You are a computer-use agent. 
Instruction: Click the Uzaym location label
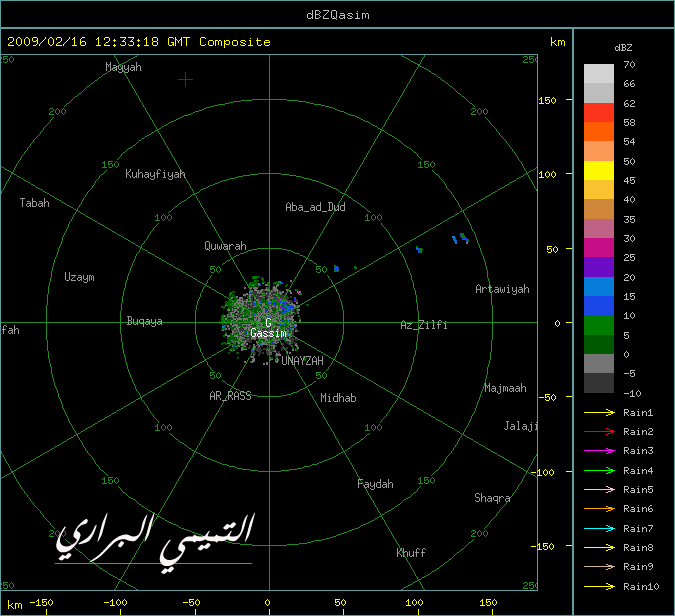coord(79,277)
